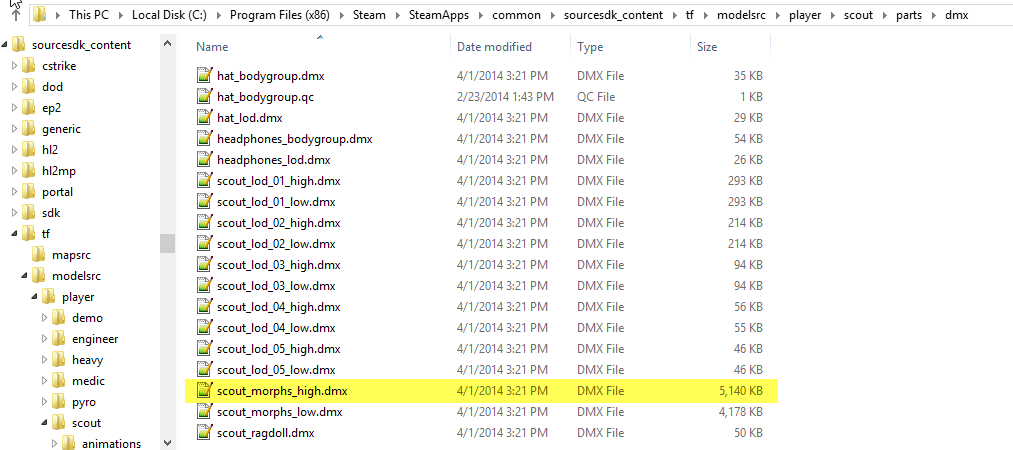Collapse the scout folder node
1013x450 pixels.
point(45,423)
